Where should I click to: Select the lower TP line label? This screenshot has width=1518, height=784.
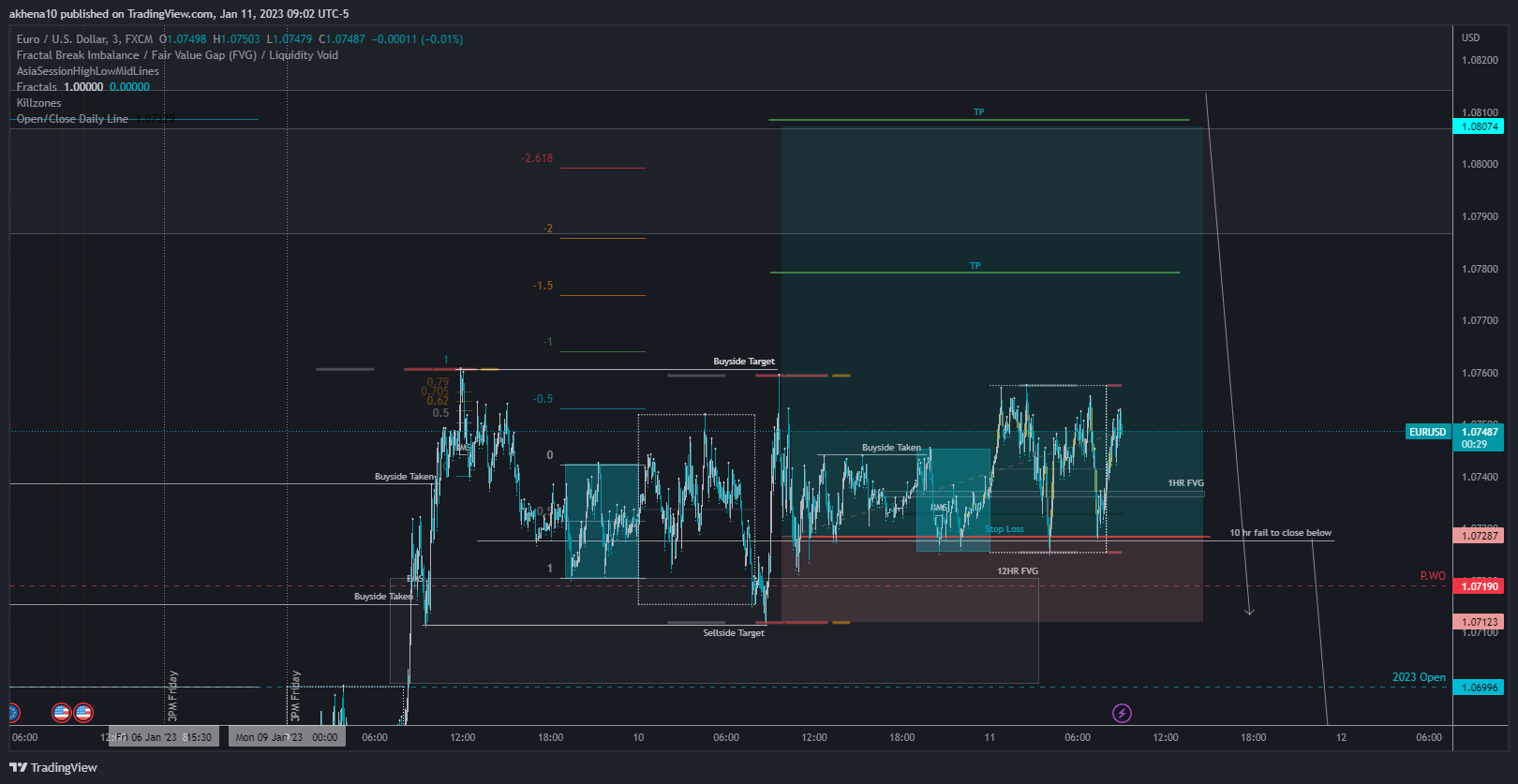point(975,266)
